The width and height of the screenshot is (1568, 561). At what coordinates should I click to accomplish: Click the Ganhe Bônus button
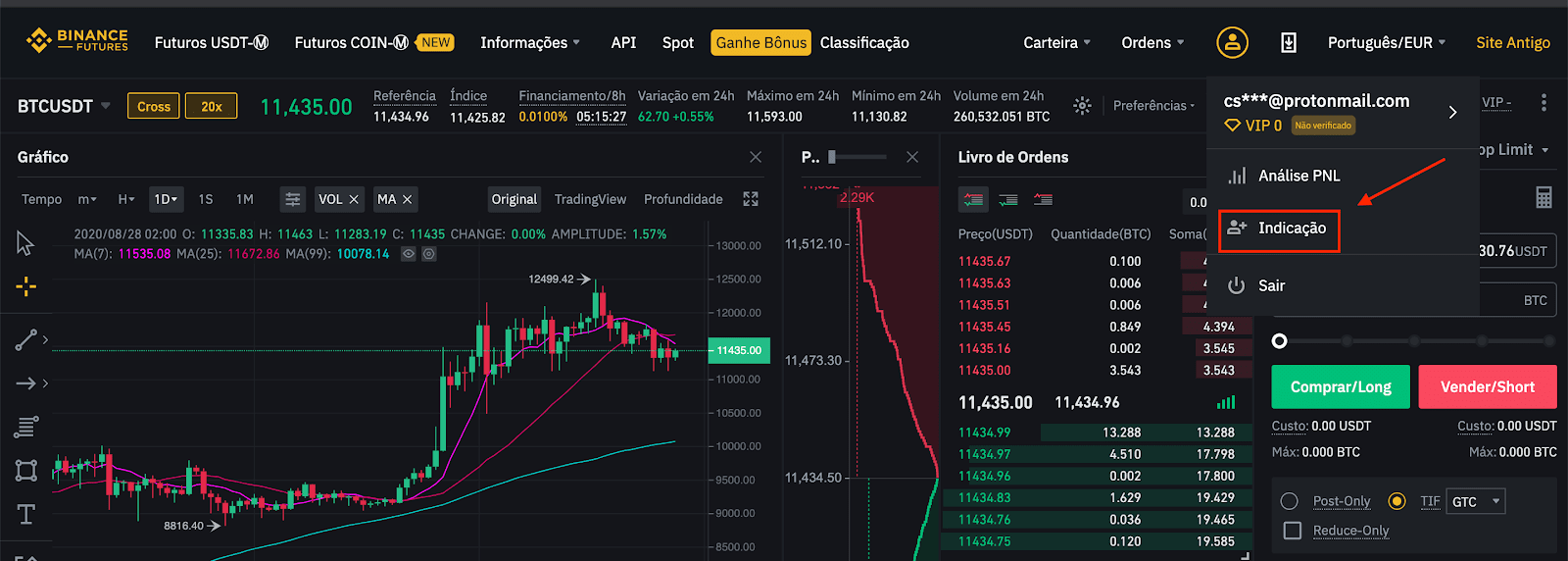pyautogui.click(x=761, y=42)
